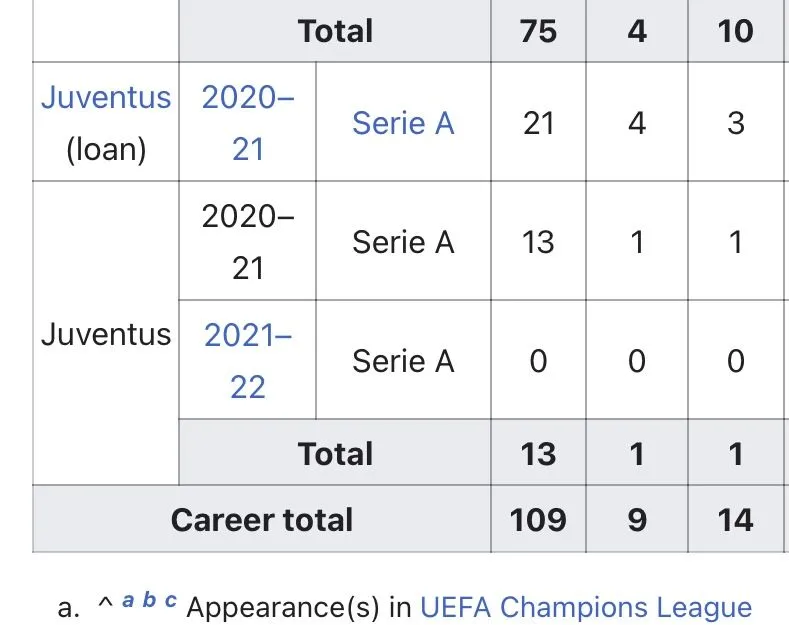789x625 pixels.
Task: Click the 3 cell in Juventus loan row
Action: 736,123
